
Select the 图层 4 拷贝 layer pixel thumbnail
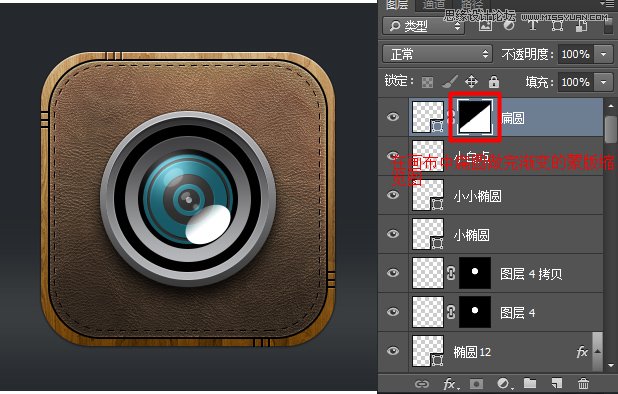click(428, 273)
